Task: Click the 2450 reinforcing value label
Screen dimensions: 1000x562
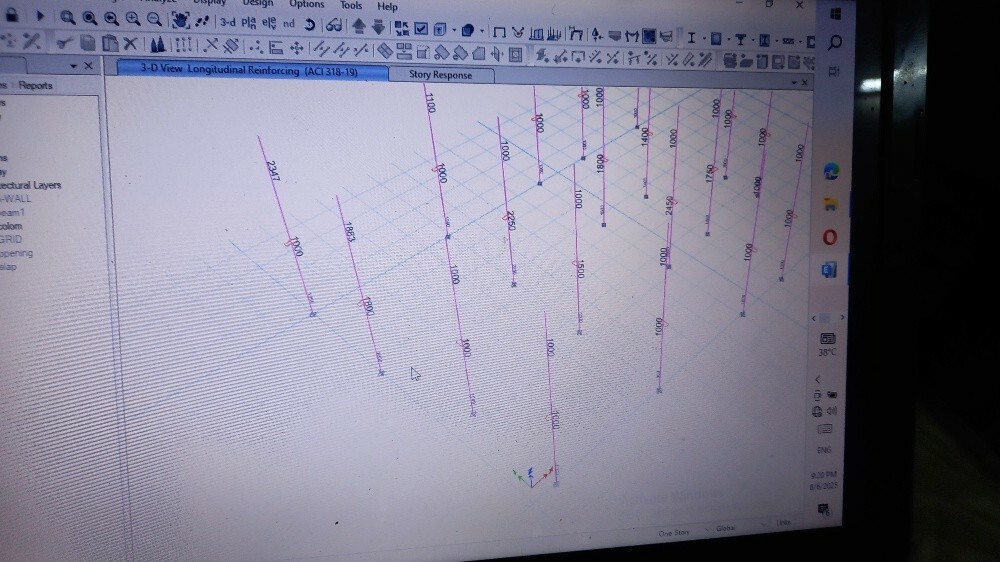Action: pos(669,205)
